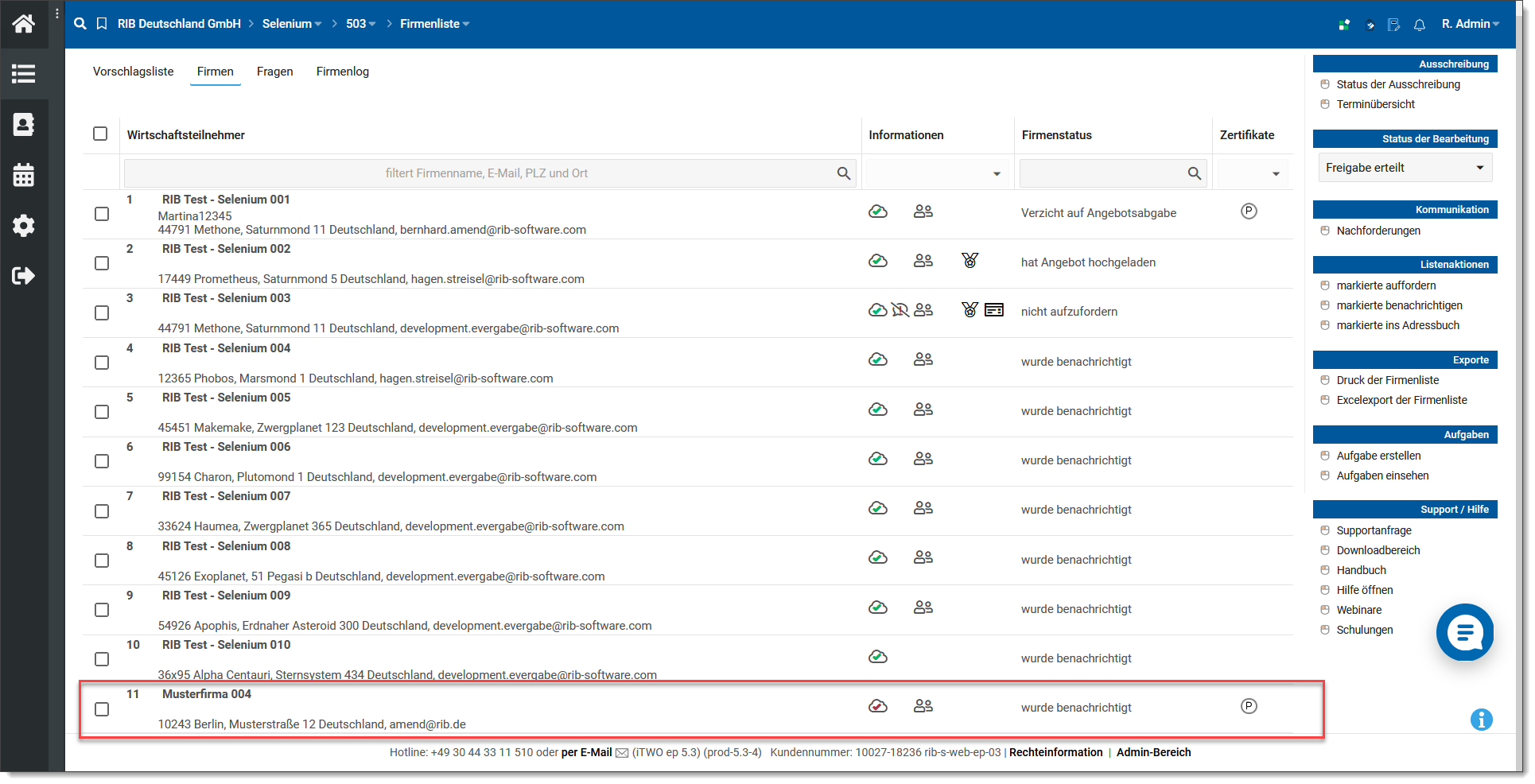The height and width of the screenshot is (784, 1535).
Task: Open the green squares apps icon
Action: [1344, 25]
